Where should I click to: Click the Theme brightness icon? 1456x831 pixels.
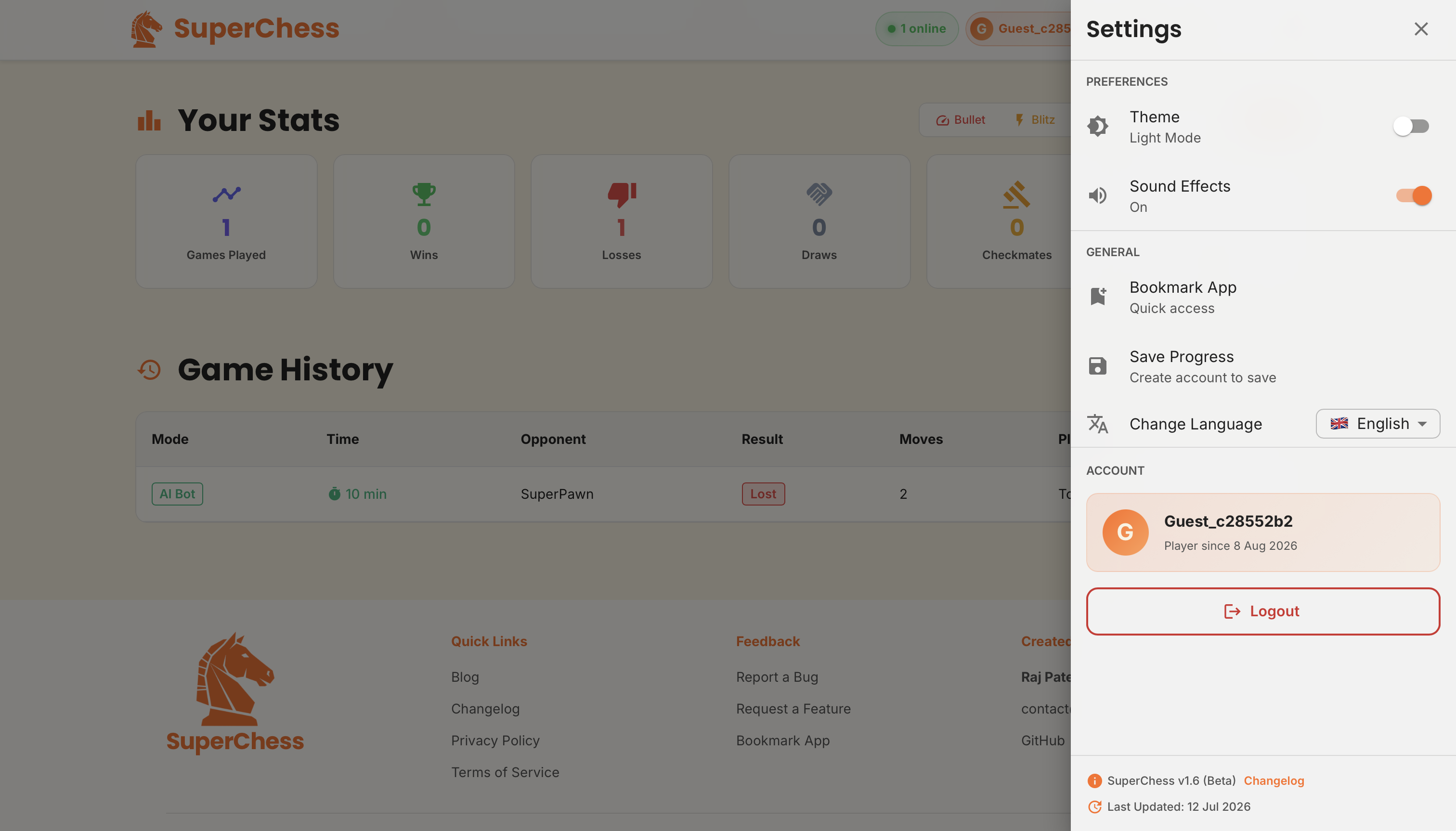pos(1098,126)
